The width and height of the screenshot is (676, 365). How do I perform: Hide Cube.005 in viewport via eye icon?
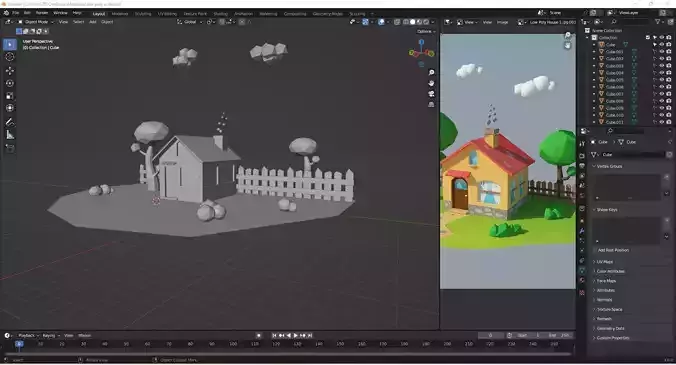click(662, 80)
